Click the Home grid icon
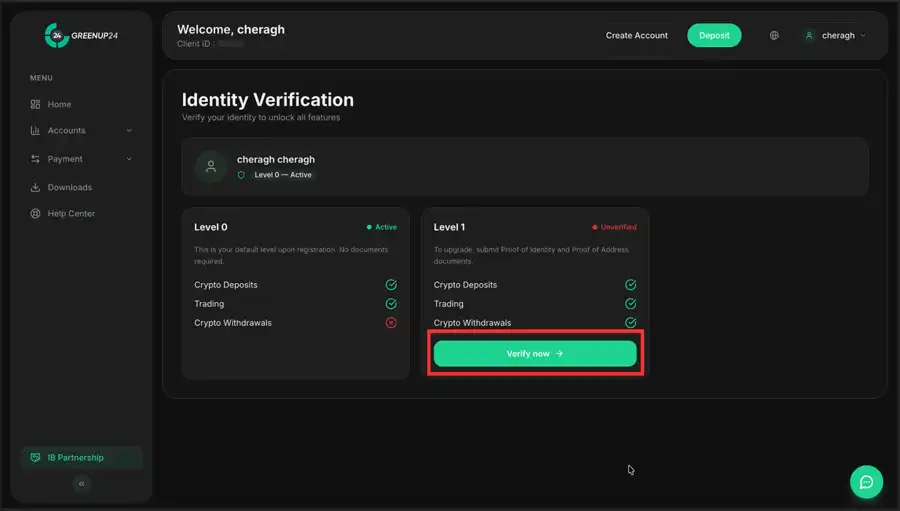The image size is (900, 511). pos(35,104)
